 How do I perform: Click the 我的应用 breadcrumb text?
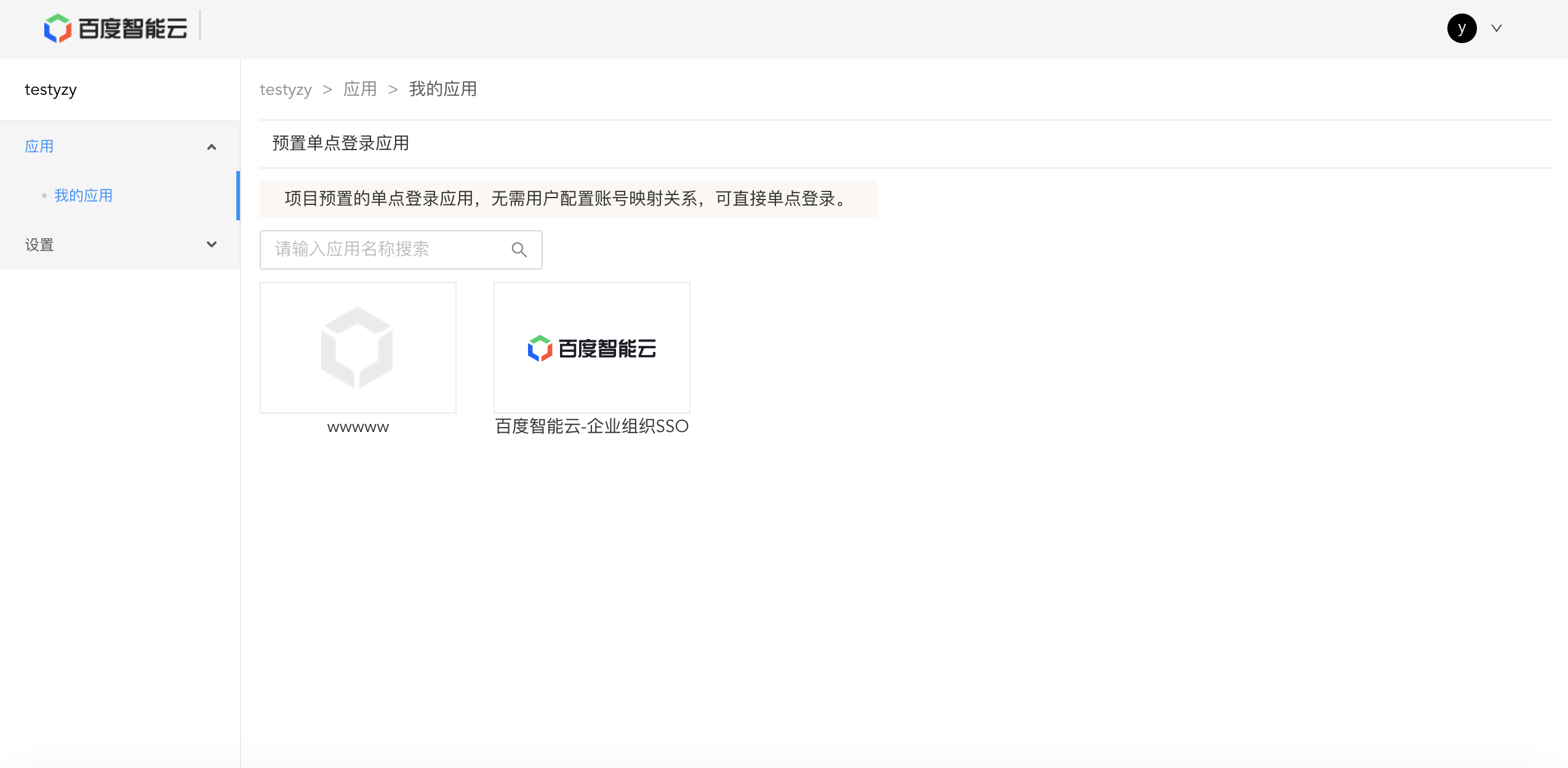point(443,89)
